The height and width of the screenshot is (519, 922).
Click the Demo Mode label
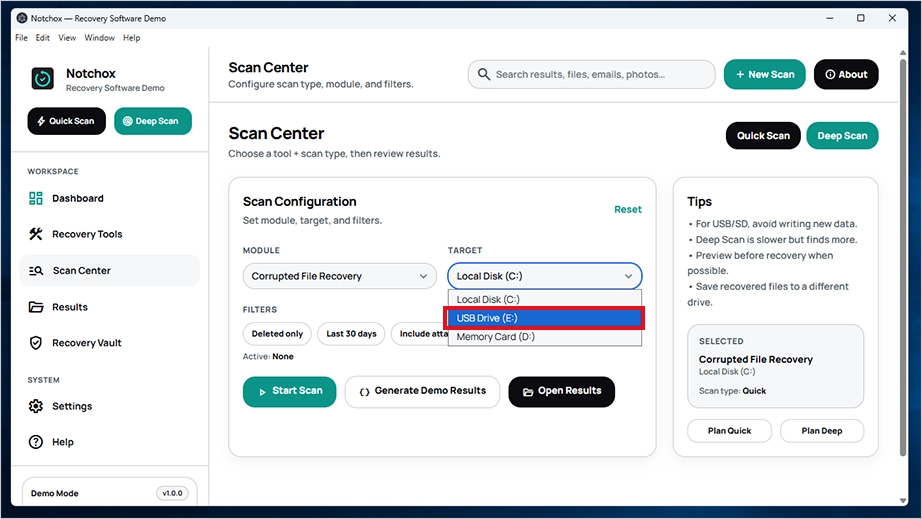click(55, 493)
